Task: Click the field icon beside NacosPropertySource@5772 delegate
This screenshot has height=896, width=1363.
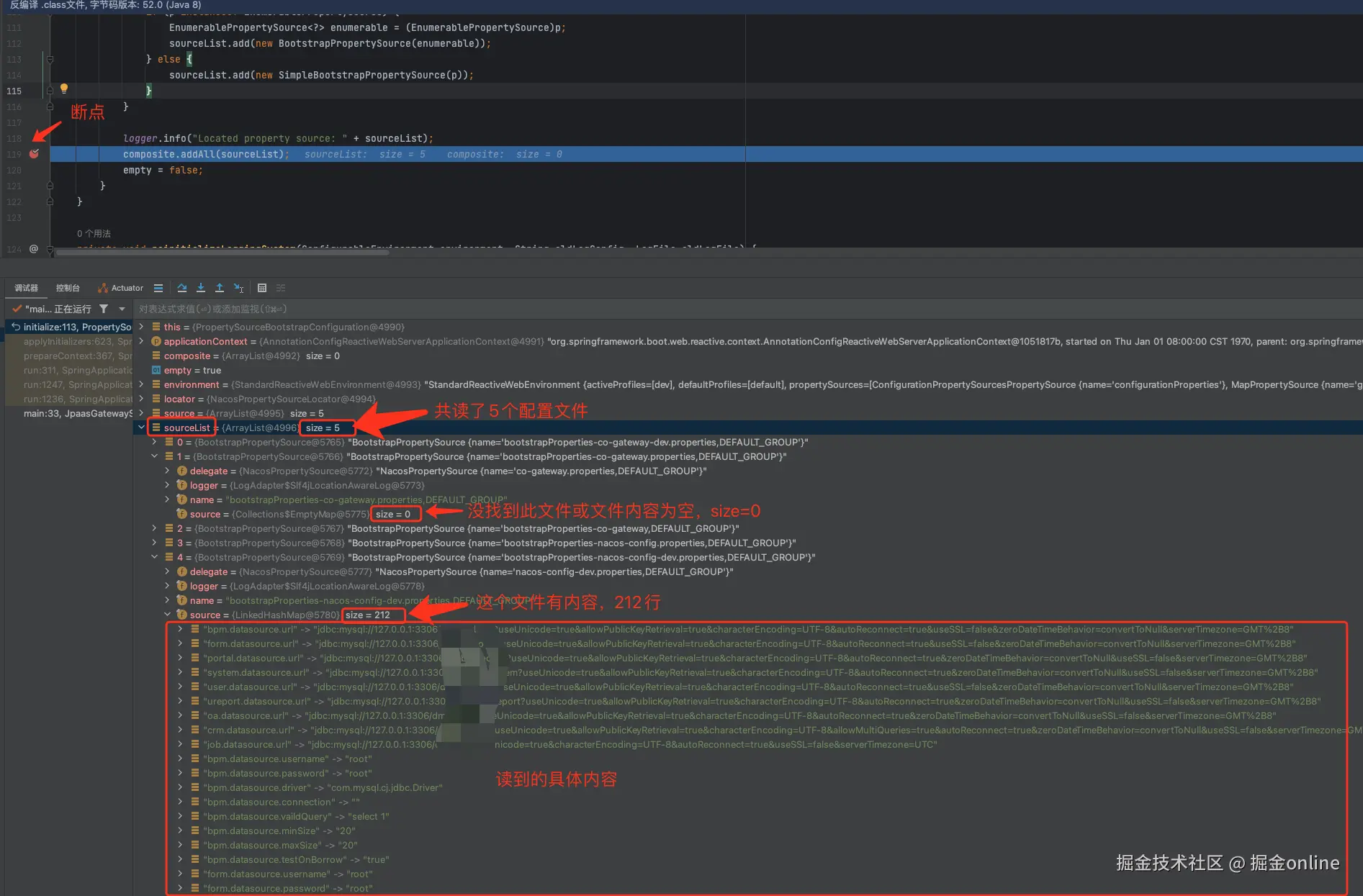Action: (182, 471)
